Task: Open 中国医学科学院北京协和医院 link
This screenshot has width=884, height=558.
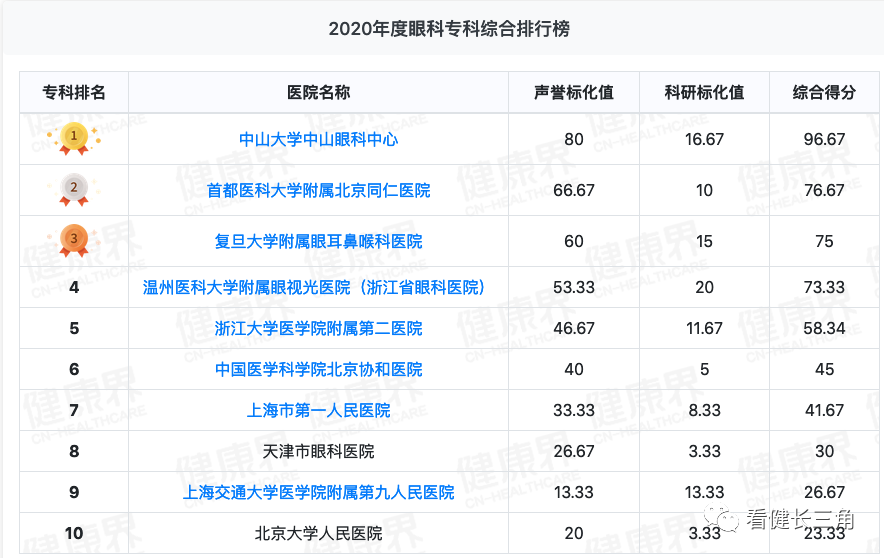Action: (x=319, y=369)
